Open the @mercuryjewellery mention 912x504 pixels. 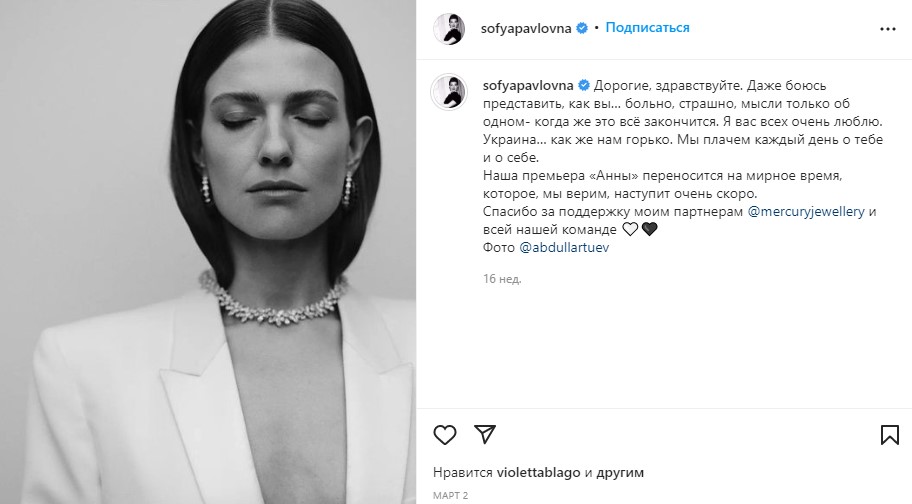[x=806, y=212]
